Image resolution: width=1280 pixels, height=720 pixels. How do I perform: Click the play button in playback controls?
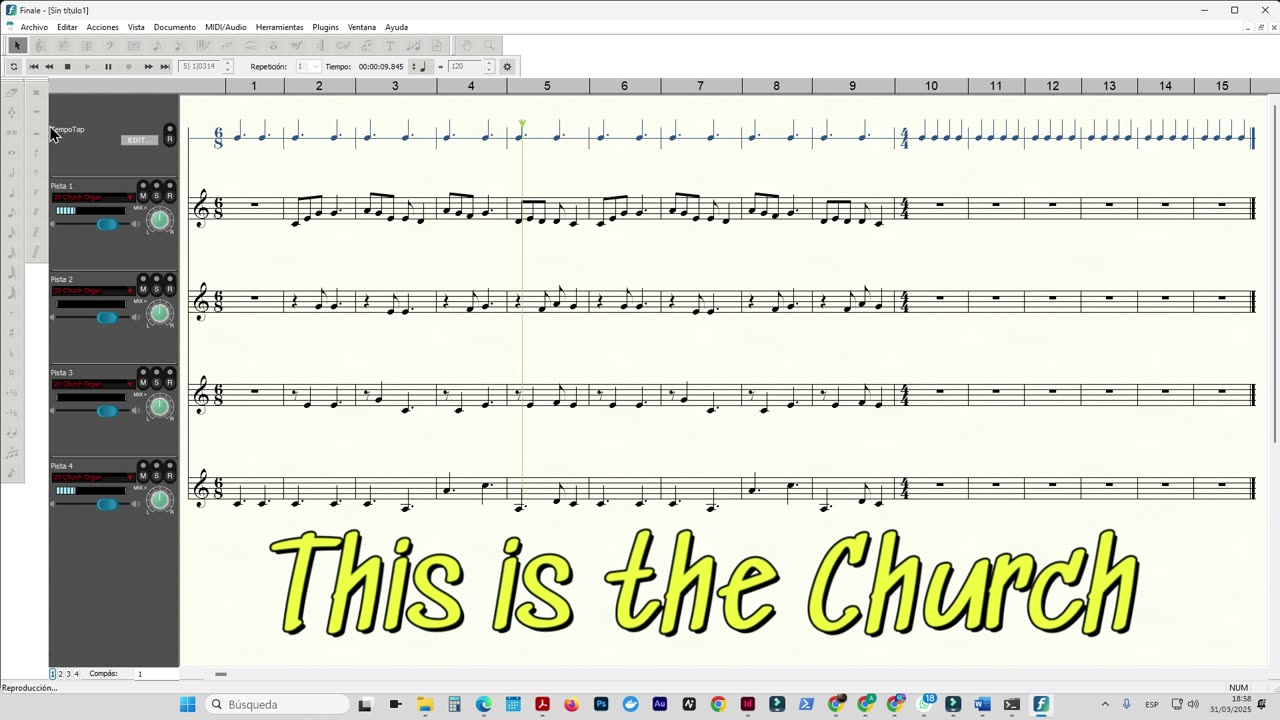(x=88, y=67)
